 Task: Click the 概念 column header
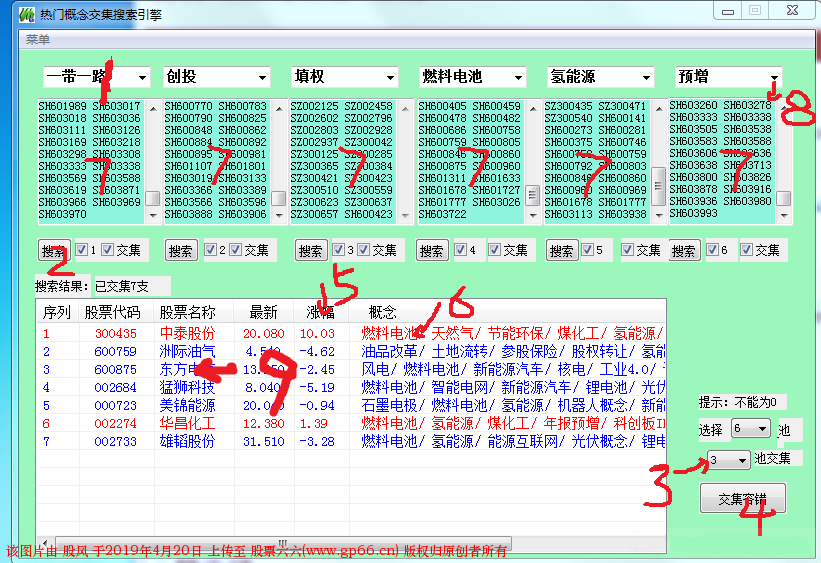point(382,312)
